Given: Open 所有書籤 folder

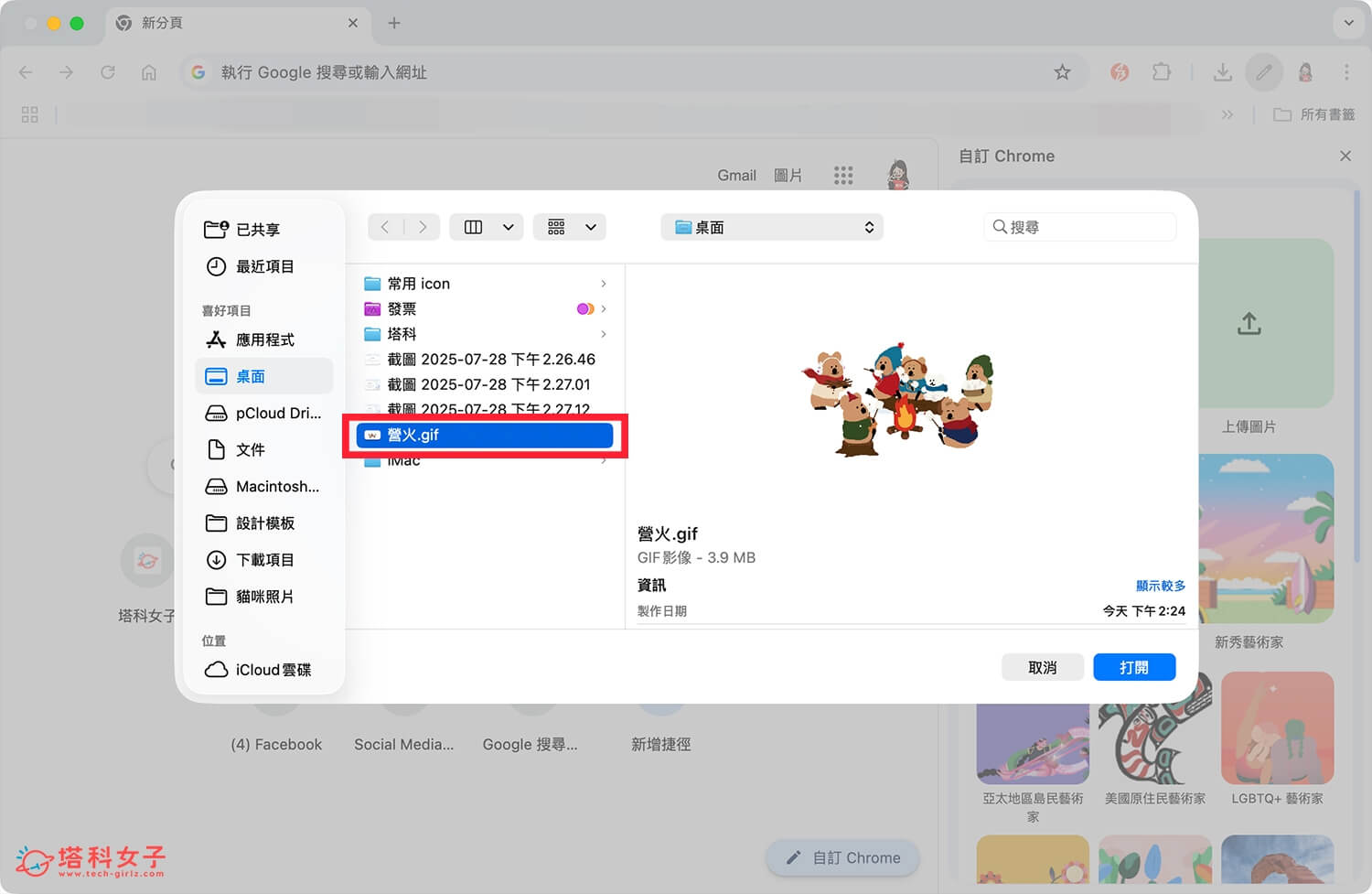Looking at the screenshot, I should [x=1314, y=114].
